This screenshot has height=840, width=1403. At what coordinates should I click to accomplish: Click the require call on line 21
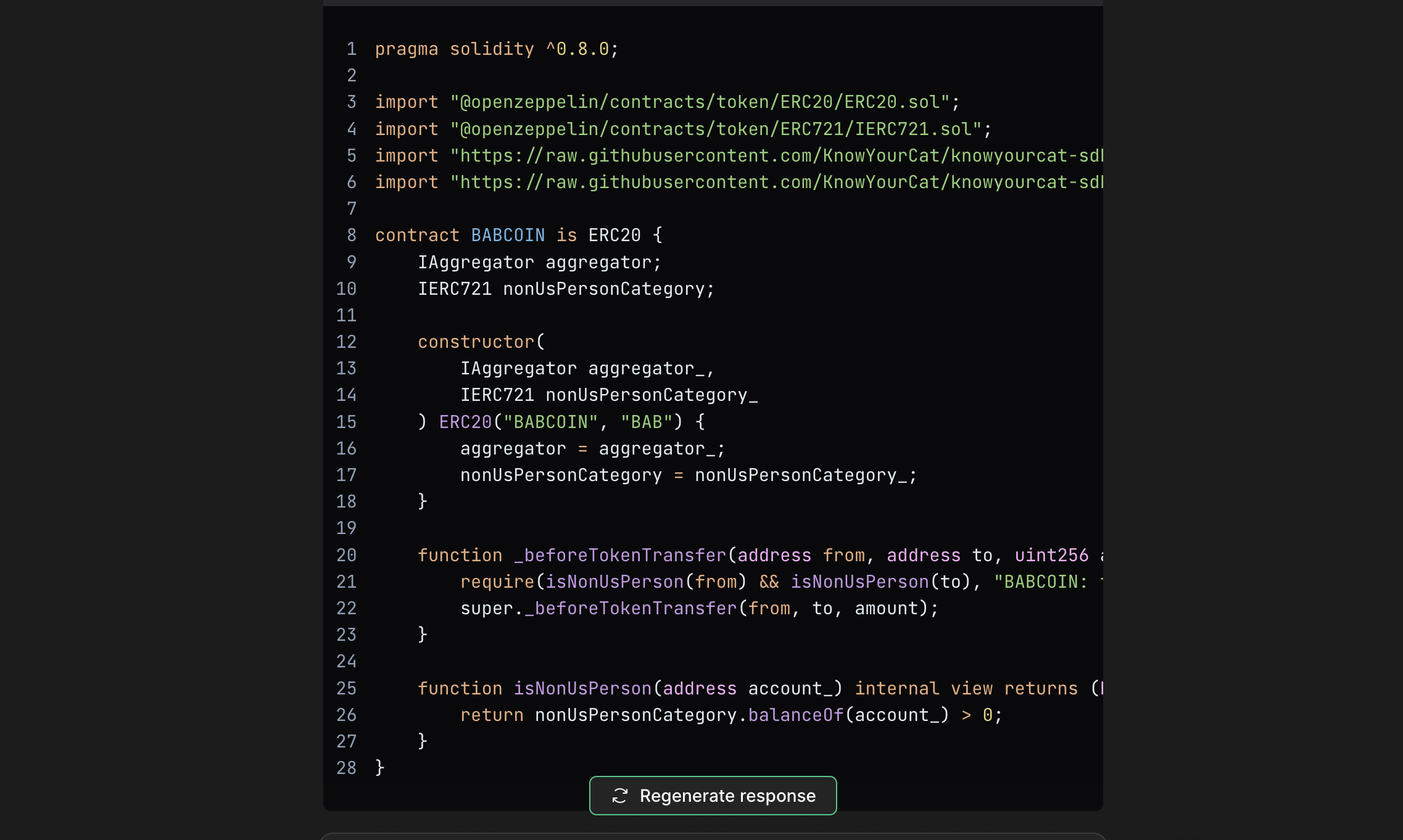[x=497, y=582]
